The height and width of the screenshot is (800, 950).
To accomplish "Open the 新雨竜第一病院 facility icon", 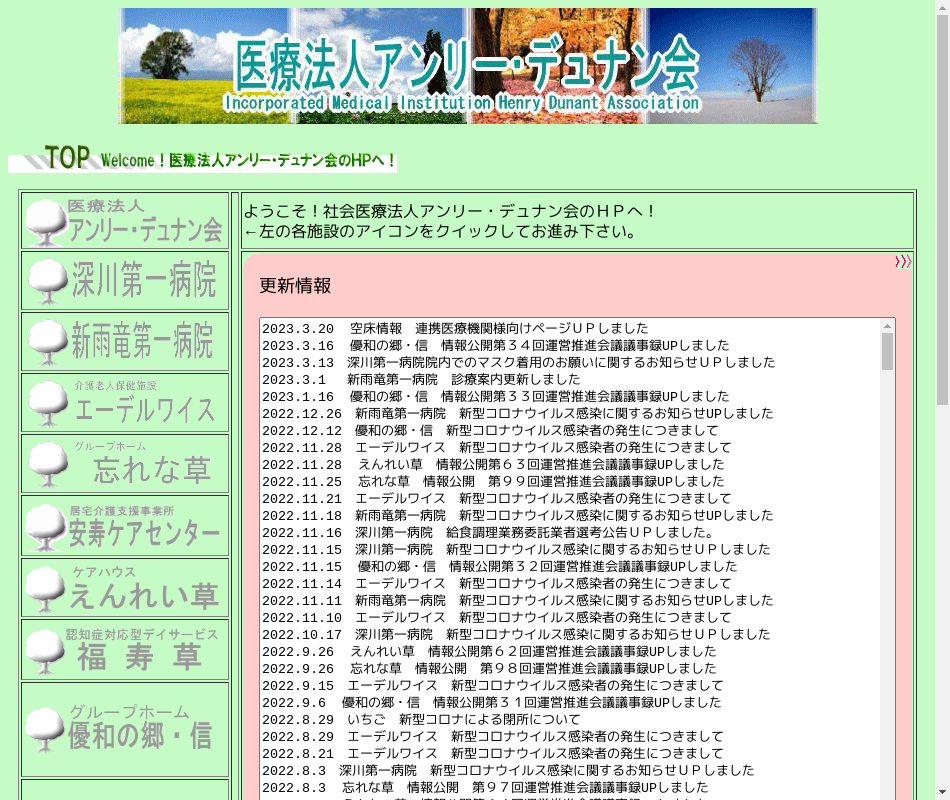I will pyautogui.click(x=125, y=342).
